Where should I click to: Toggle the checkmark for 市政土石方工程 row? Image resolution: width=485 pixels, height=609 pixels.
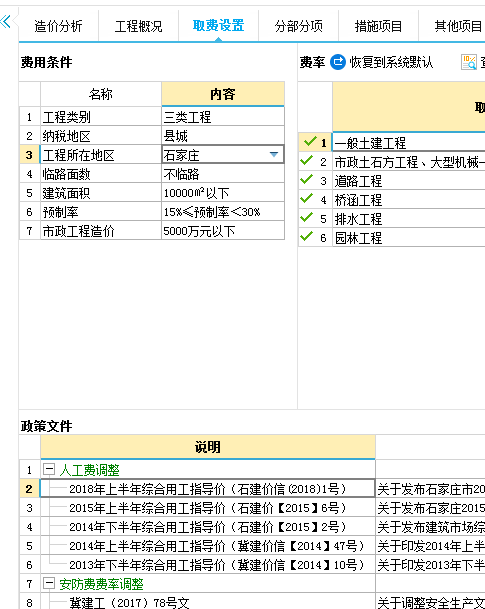click(x=306, y=160)
